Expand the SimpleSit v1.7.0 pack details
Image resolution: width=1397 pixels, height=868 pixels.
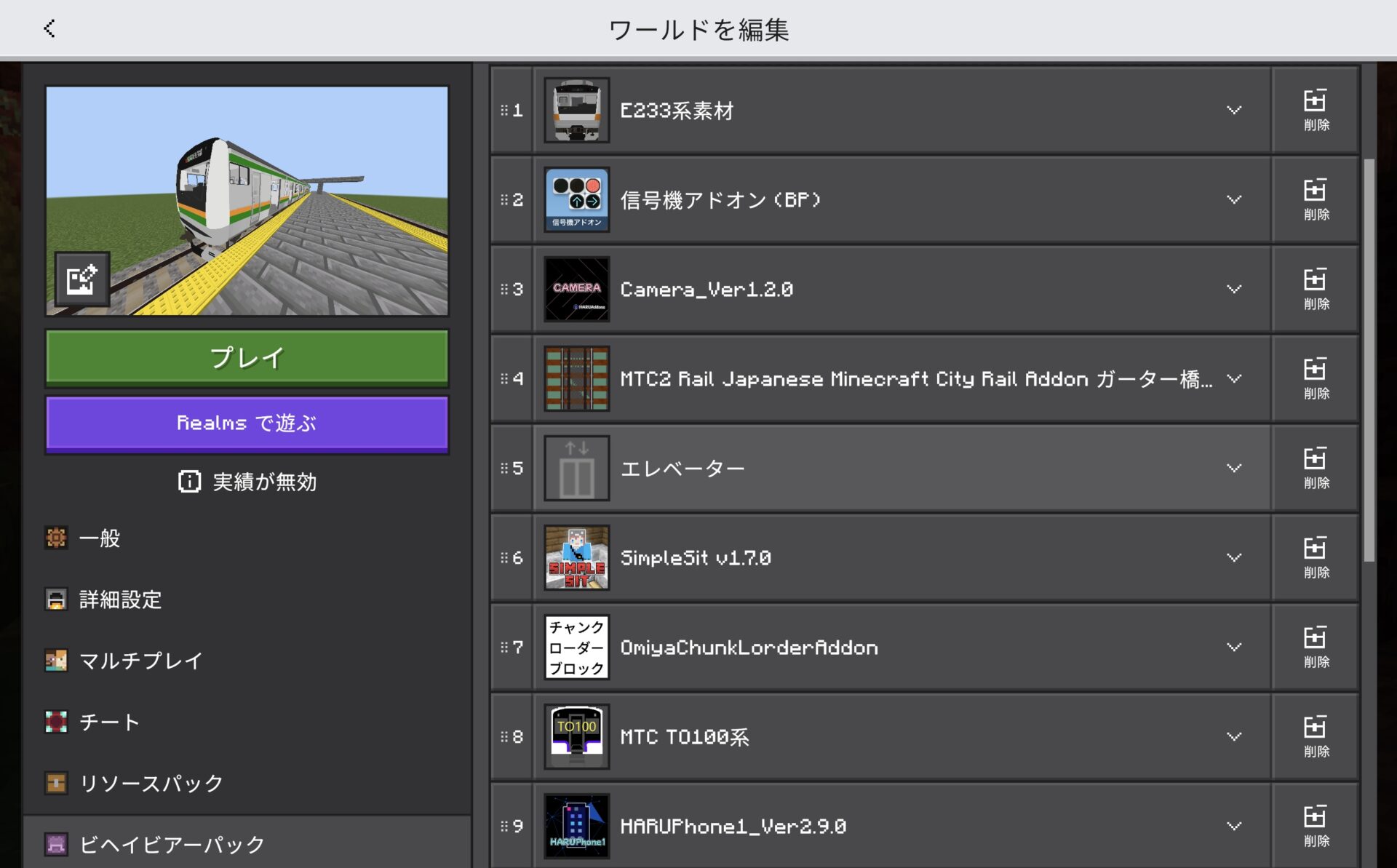(1234, 557)
